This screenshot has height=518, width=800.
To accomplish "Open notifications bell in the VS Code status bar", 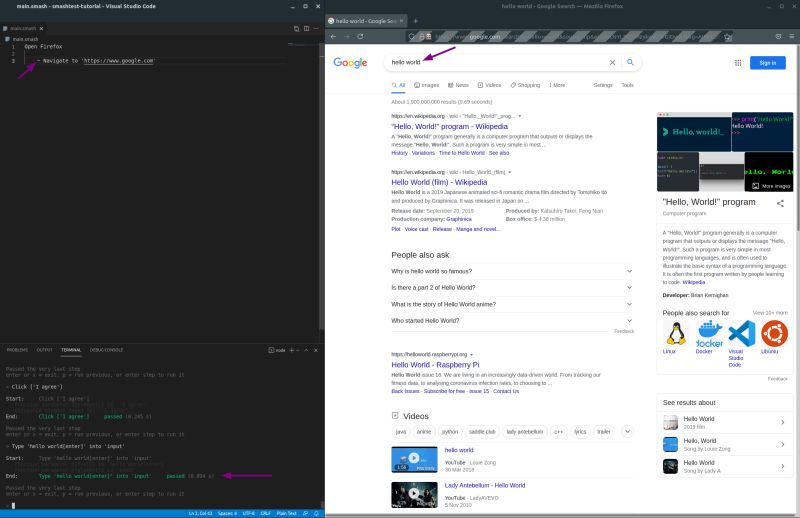I will tap(316, 513).
